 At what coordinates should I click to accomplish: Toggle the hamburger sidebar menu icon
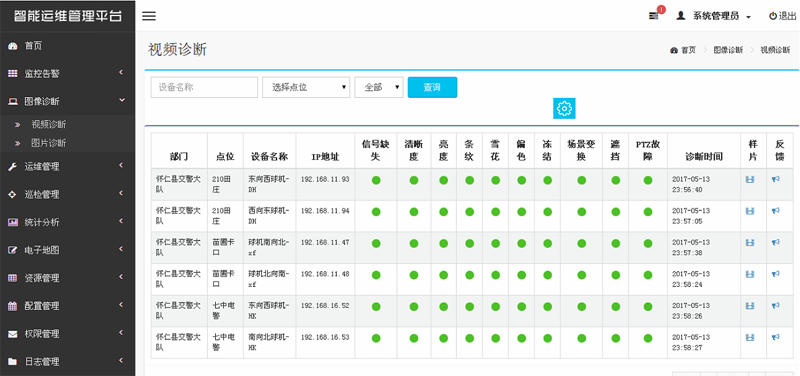[x=148, y=16]
